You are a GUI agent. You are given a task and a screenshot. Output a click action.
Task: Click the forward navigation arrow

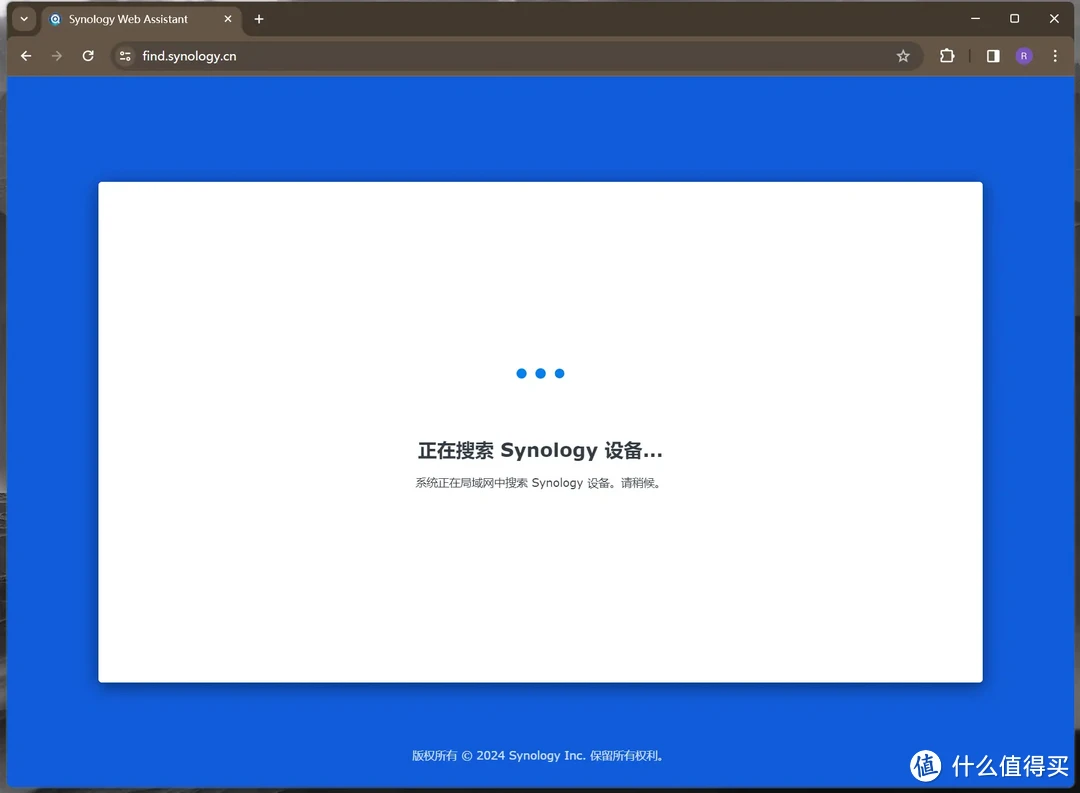point(56,56)
